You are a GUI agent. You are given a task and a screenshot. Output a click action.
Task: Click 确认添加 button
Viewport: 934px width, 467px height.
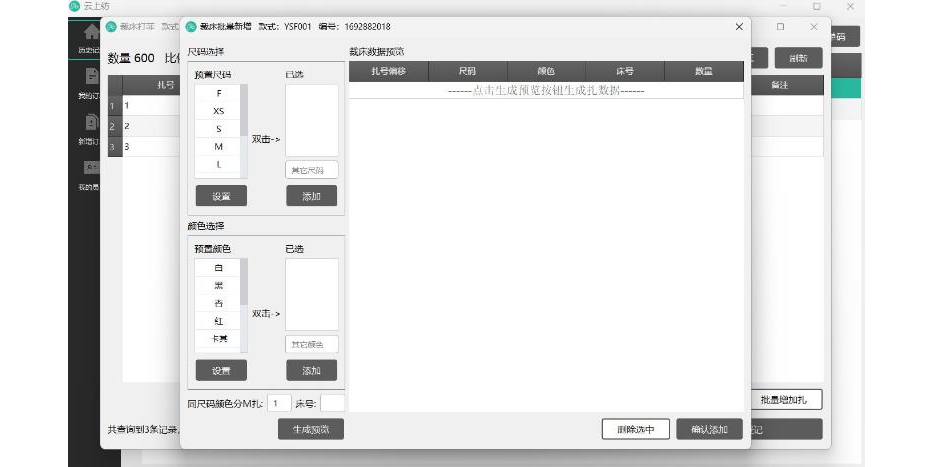click(709, 429)
